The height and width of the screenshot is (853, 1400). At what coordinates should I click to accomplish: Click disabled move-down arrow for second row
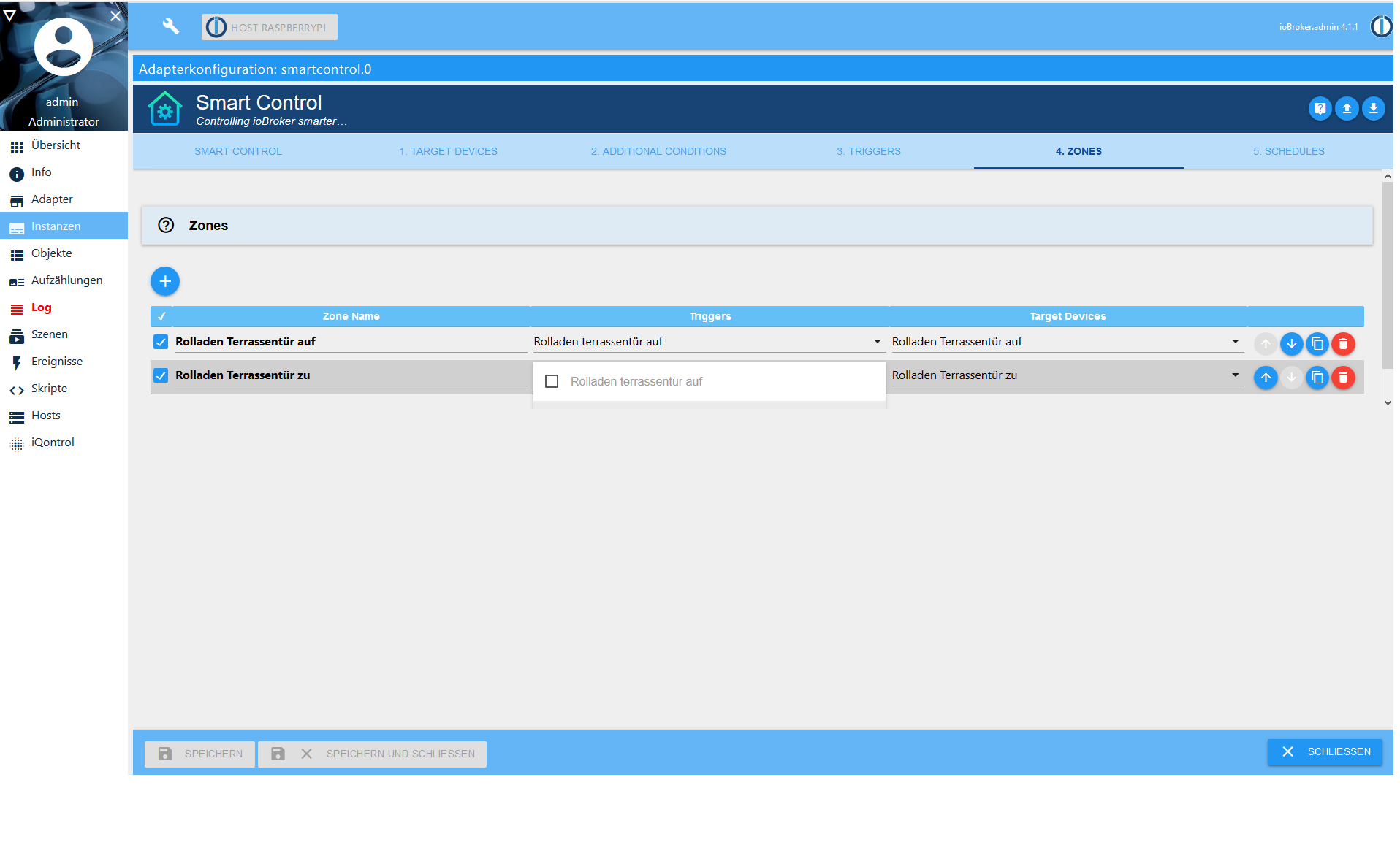(x=1291, y=378)
